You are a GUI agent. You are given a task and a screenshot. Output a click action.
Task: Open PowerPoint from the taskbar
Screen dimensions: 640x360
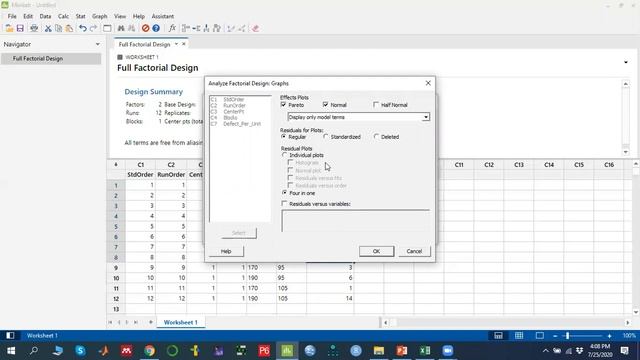click(402, 350)
